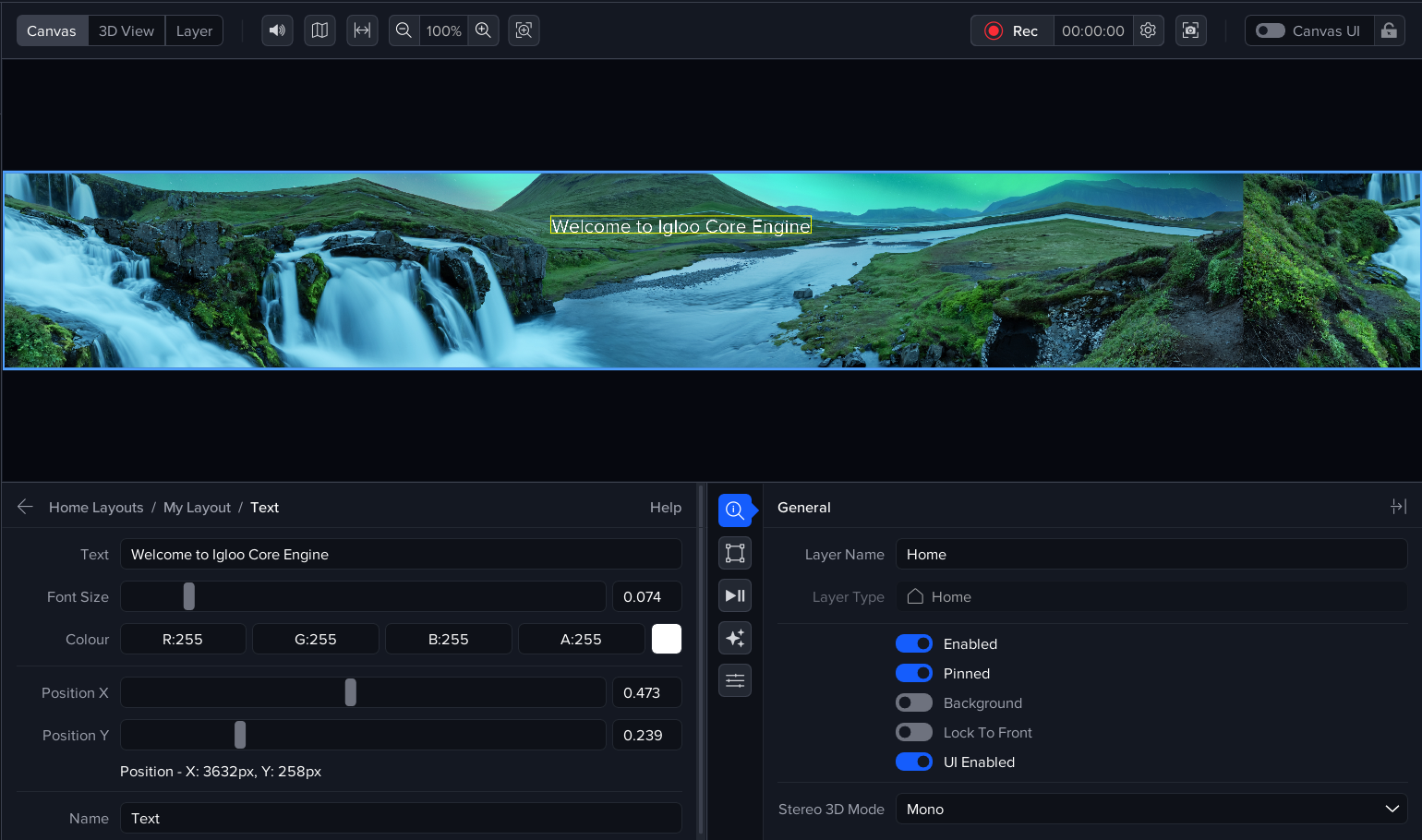Start recording with the Rec button
The width and height of the screenshot is (1422, 840).
(1012, 30)
